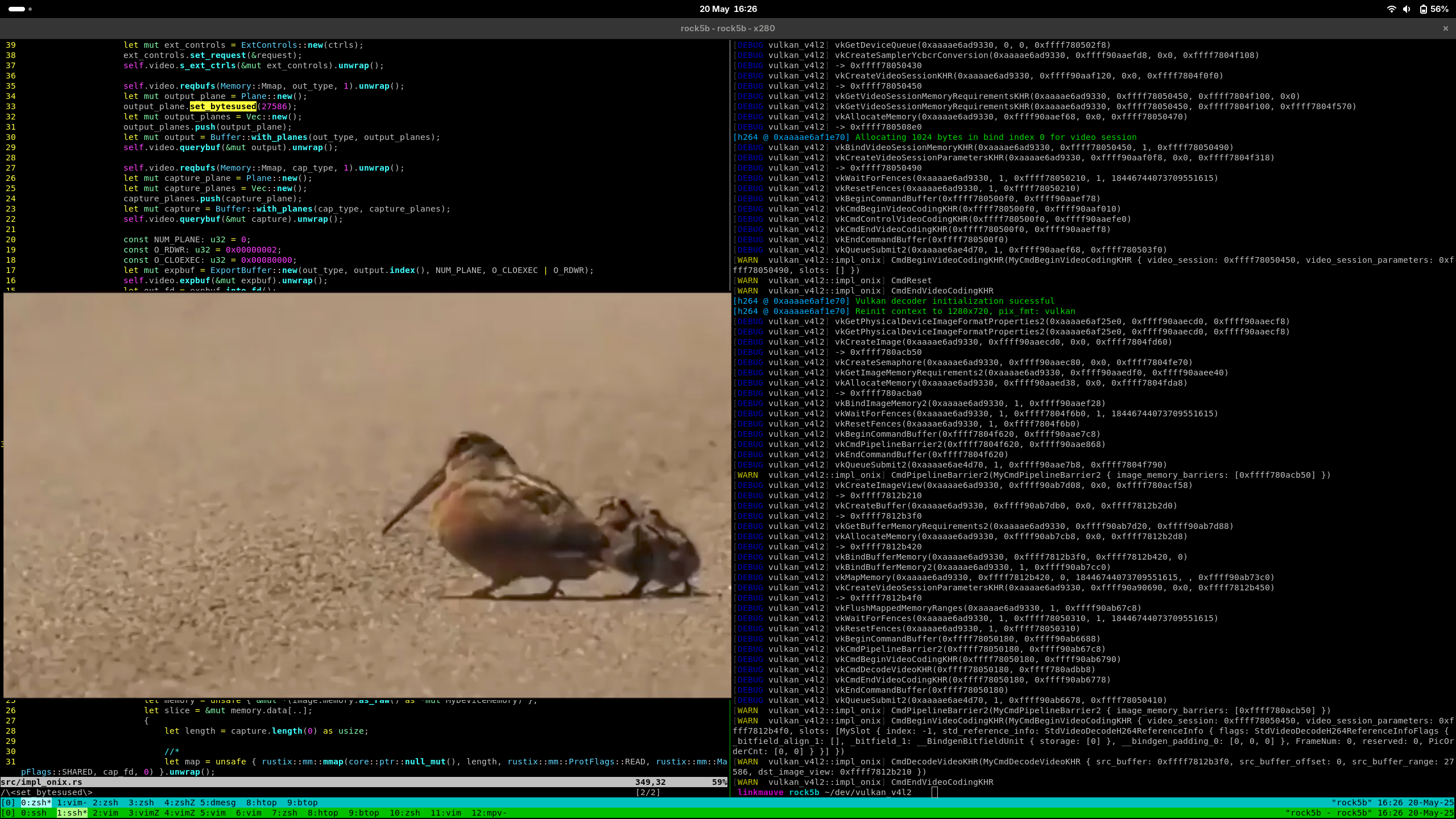Click the let length = capture.length(0) line
Screen dimensions: 1456x819
pyautogui.click(x=266, y=731)
